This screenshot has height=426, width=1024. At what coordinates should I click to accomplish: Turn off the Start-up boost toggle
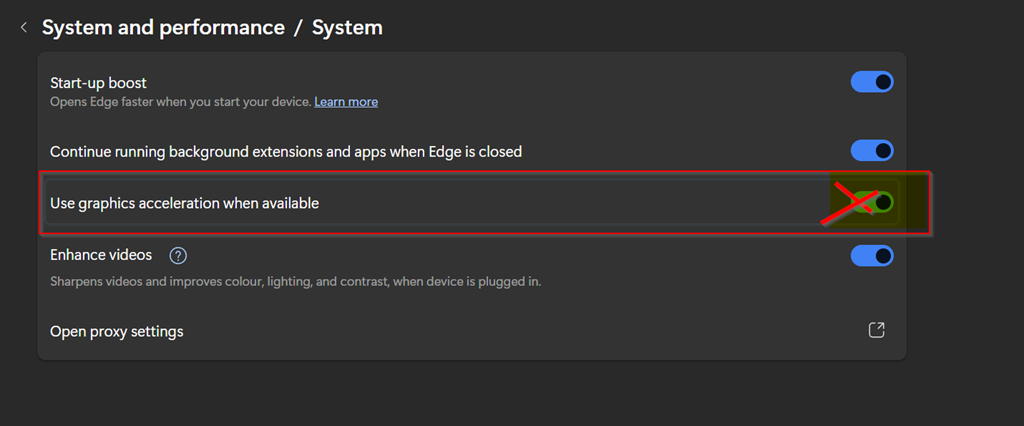tap(871, 82)
